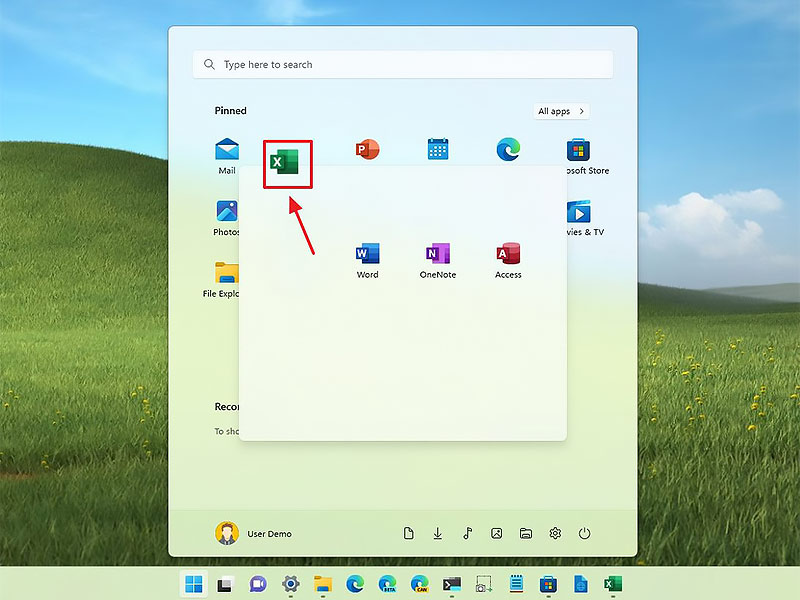The image size is (800, 600).
Task: Launch Microsoft Edge from the taskbar
Action: coord(355,584)
